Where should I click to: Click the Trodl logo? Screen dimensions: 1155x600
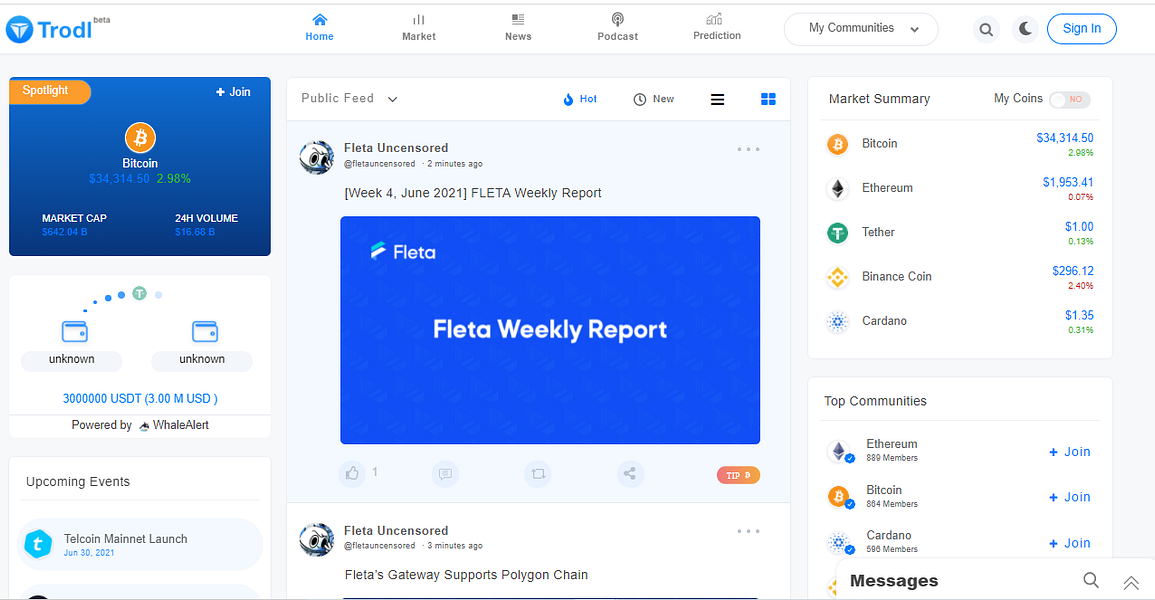pos(57,29)
